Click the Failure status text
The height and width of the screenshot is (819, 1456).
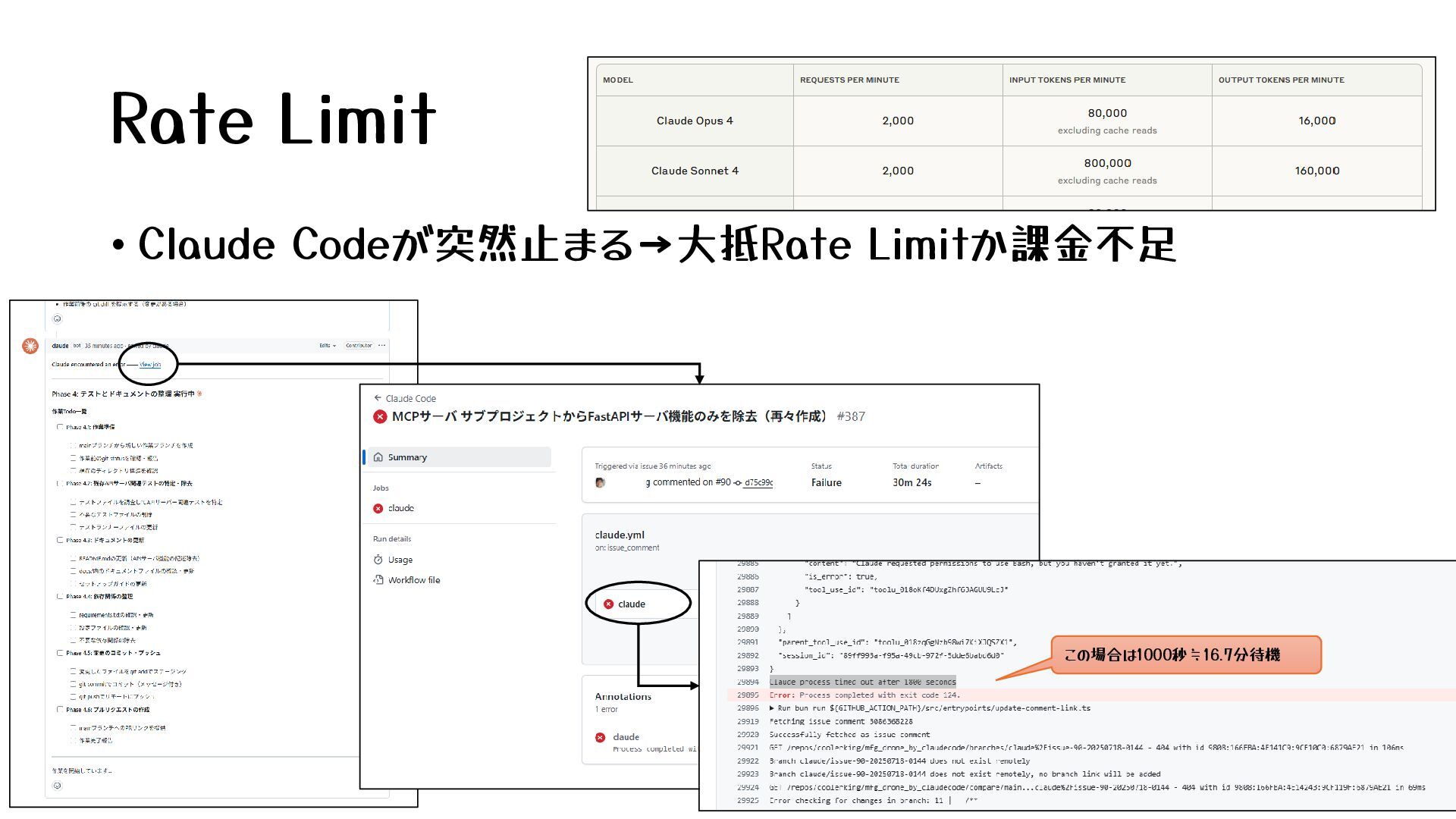coord(826,482)
